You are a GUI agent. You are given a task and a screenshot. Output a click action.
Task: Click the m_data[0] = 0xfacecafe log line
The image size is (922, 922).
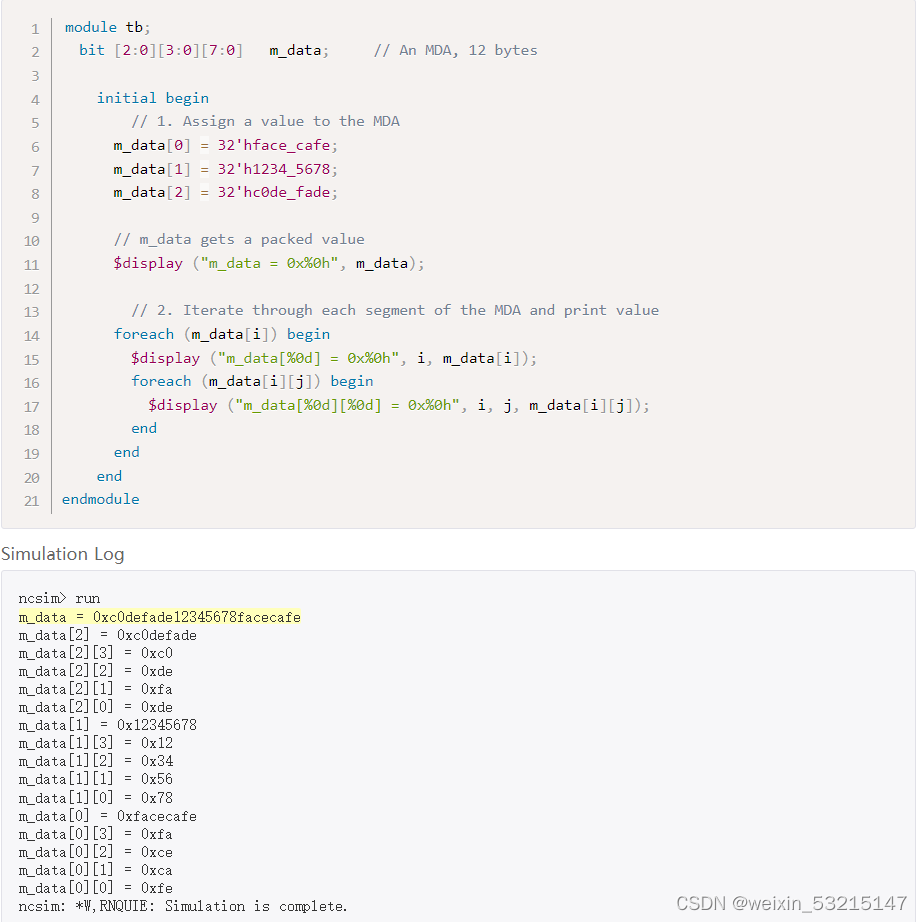coord(107,816)
